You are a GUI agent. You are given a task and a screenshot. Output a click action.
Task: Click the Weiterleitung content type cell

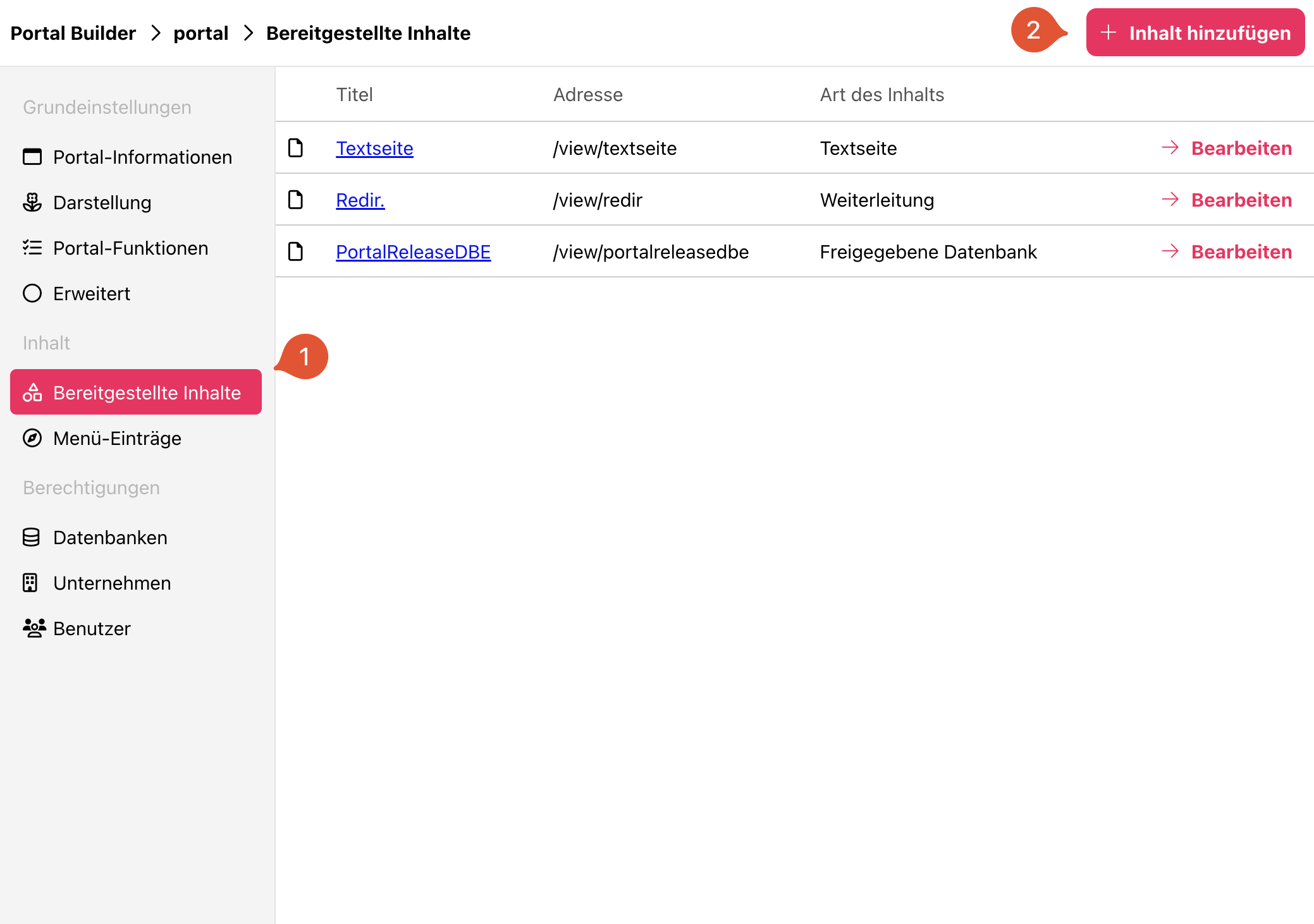[877, 200]
